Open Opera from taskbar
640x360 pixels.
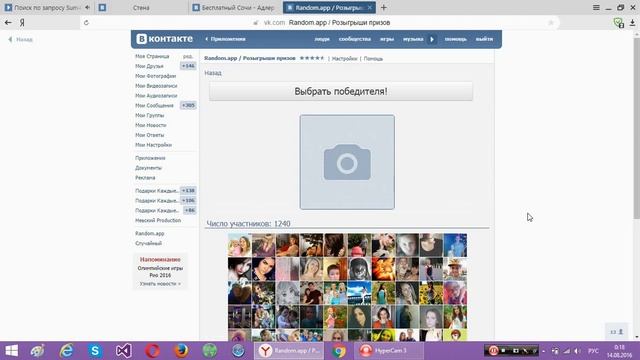pyautogui.click(x=152, y=351)
